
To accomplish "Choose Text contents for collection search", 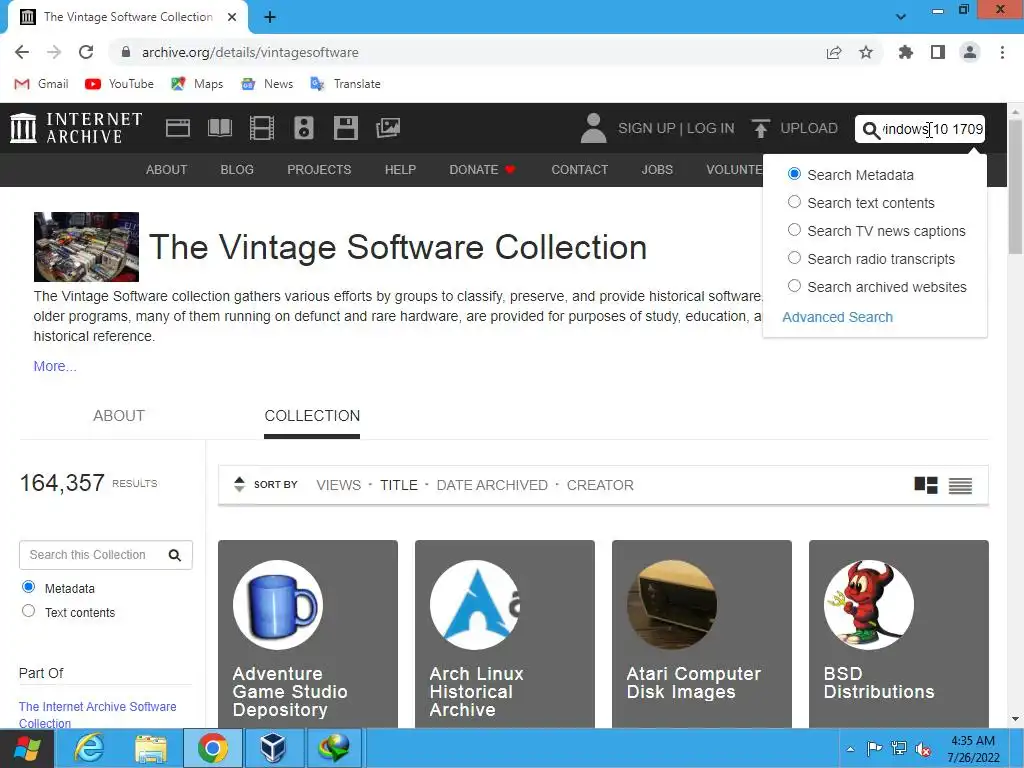I will 28,611.
